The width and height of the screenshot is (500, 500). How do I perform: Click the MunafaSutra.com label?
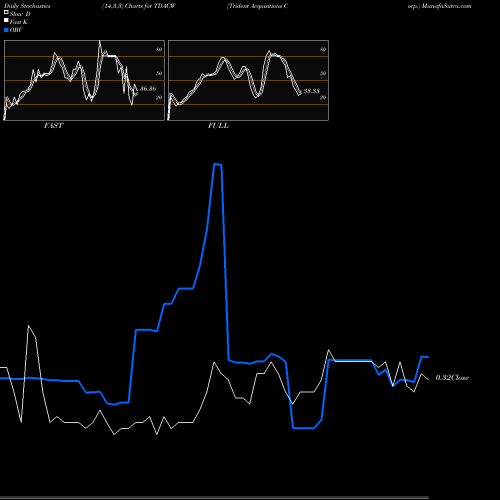coord(446,6)
